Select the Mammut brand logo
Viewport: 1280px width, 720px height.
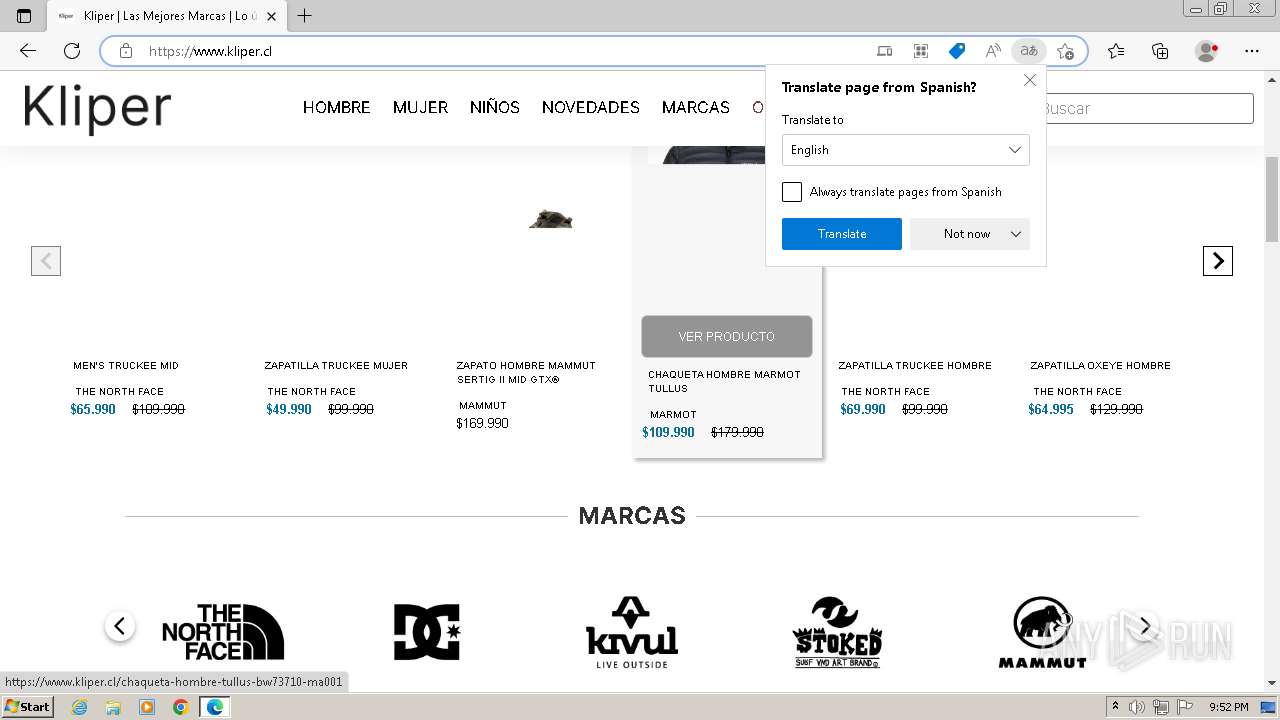[x=1042, y=632]
